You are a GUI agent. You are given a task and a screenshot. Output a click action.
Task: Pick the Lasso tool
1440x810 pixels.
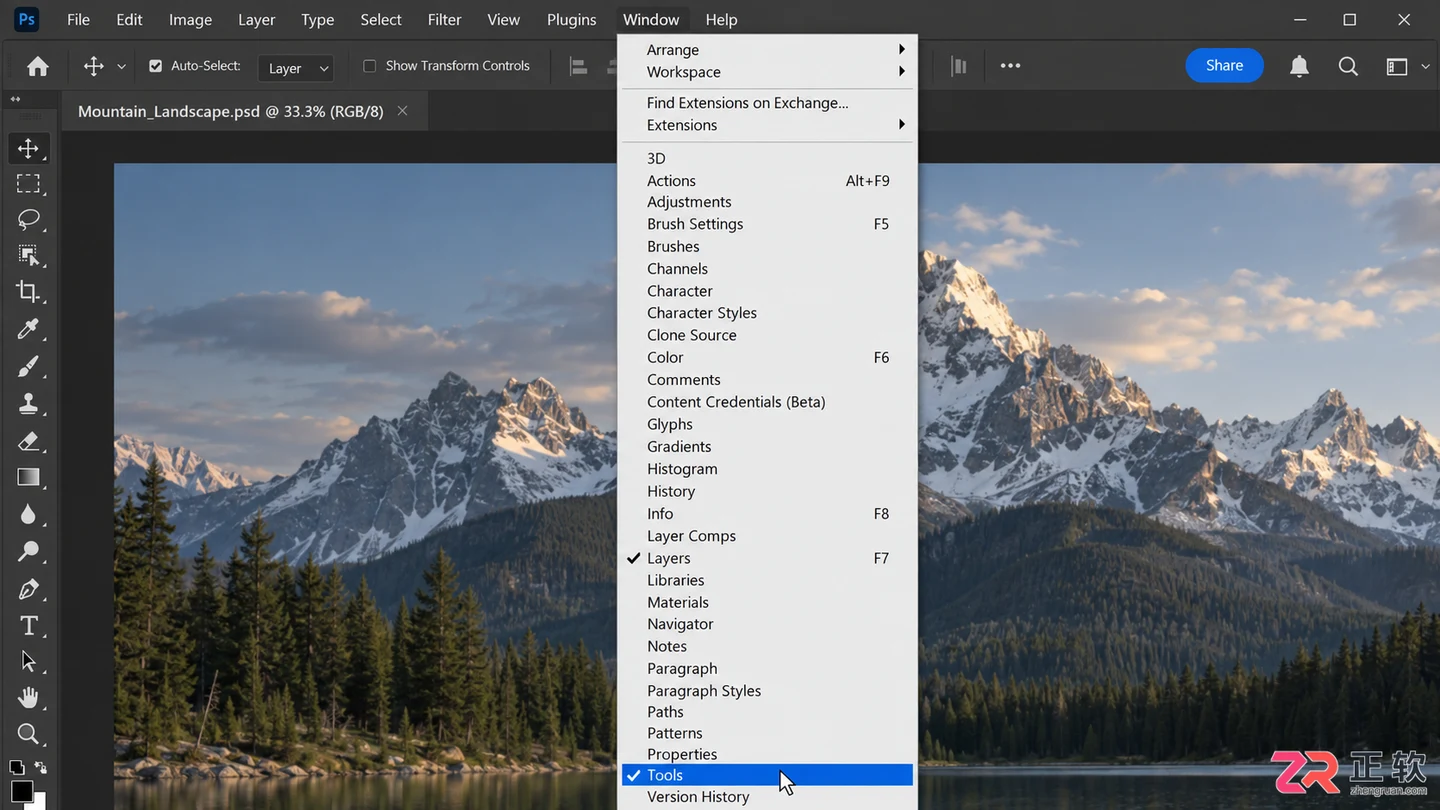pos(28,219)
